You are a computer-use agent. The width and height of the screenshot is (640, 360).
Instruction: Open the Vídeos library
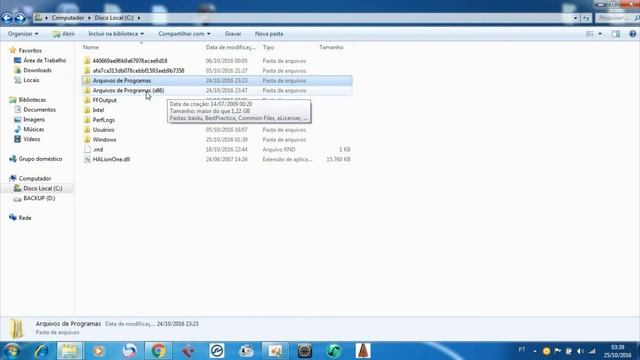(31, 139)
